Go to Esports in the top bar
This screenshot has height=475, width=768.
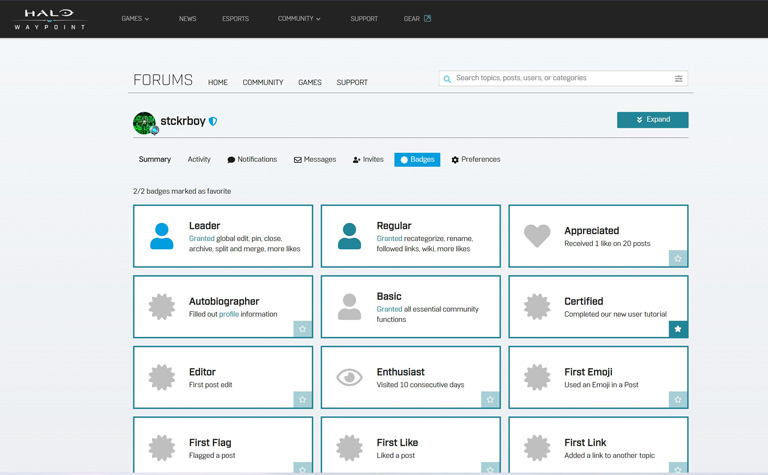click(236, 19)
